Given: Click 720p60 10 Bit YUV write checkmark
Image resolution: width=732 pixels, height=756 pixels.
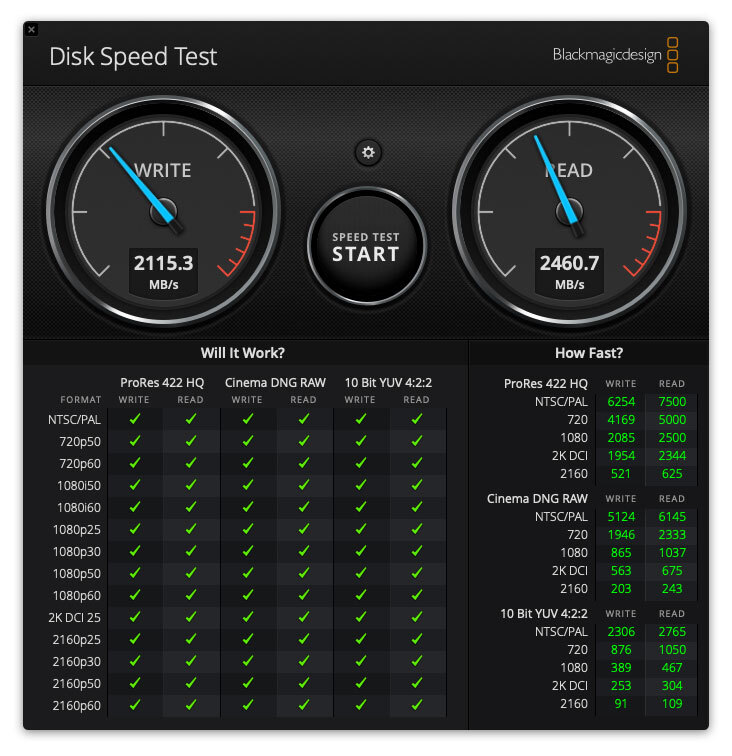Looking at the screenshot, I should click(360, 463).
